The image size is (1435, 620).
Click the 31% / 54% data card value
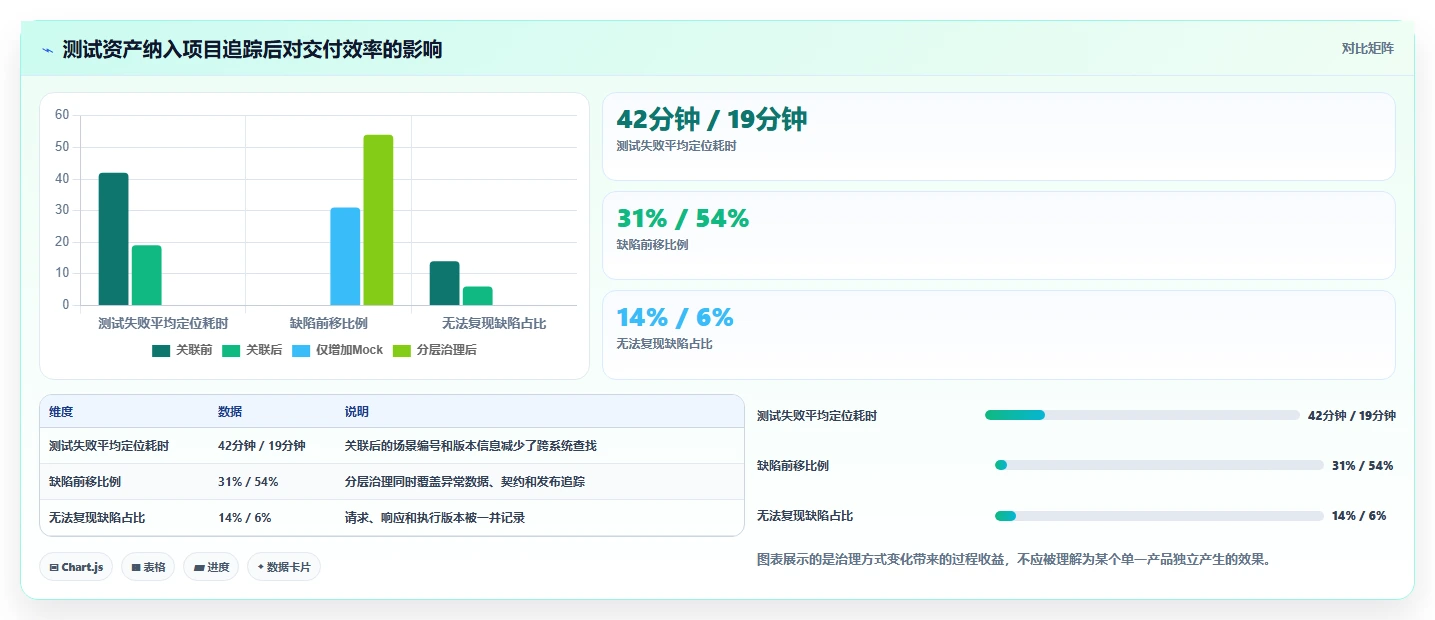[x=682, y=218]
